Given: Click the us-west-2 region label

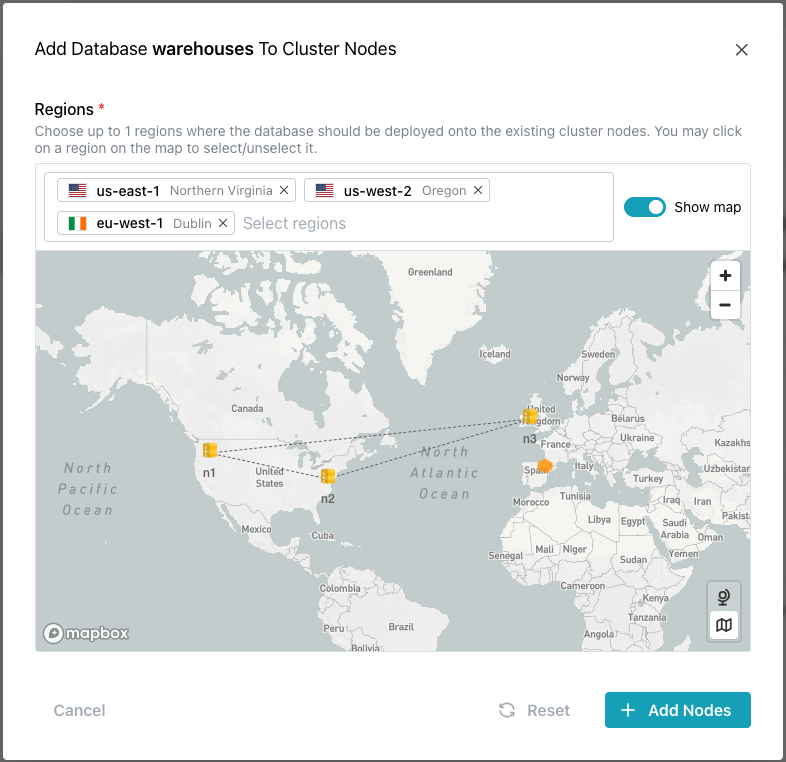Looking at the screenshot, I should (x=377, y=191).
